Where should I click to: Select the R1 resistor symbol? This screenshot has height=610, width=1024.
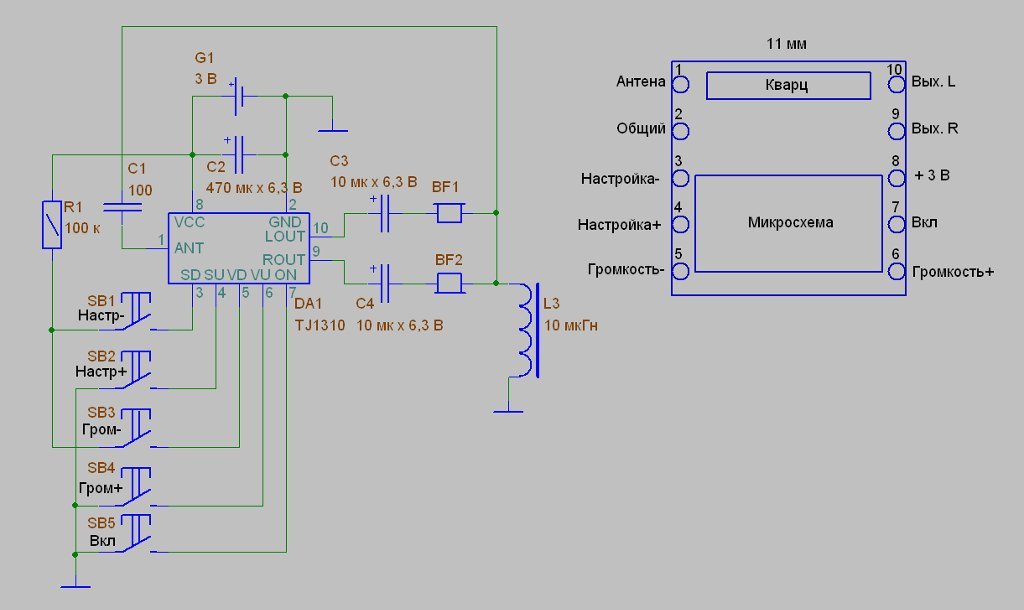(52, 225)
